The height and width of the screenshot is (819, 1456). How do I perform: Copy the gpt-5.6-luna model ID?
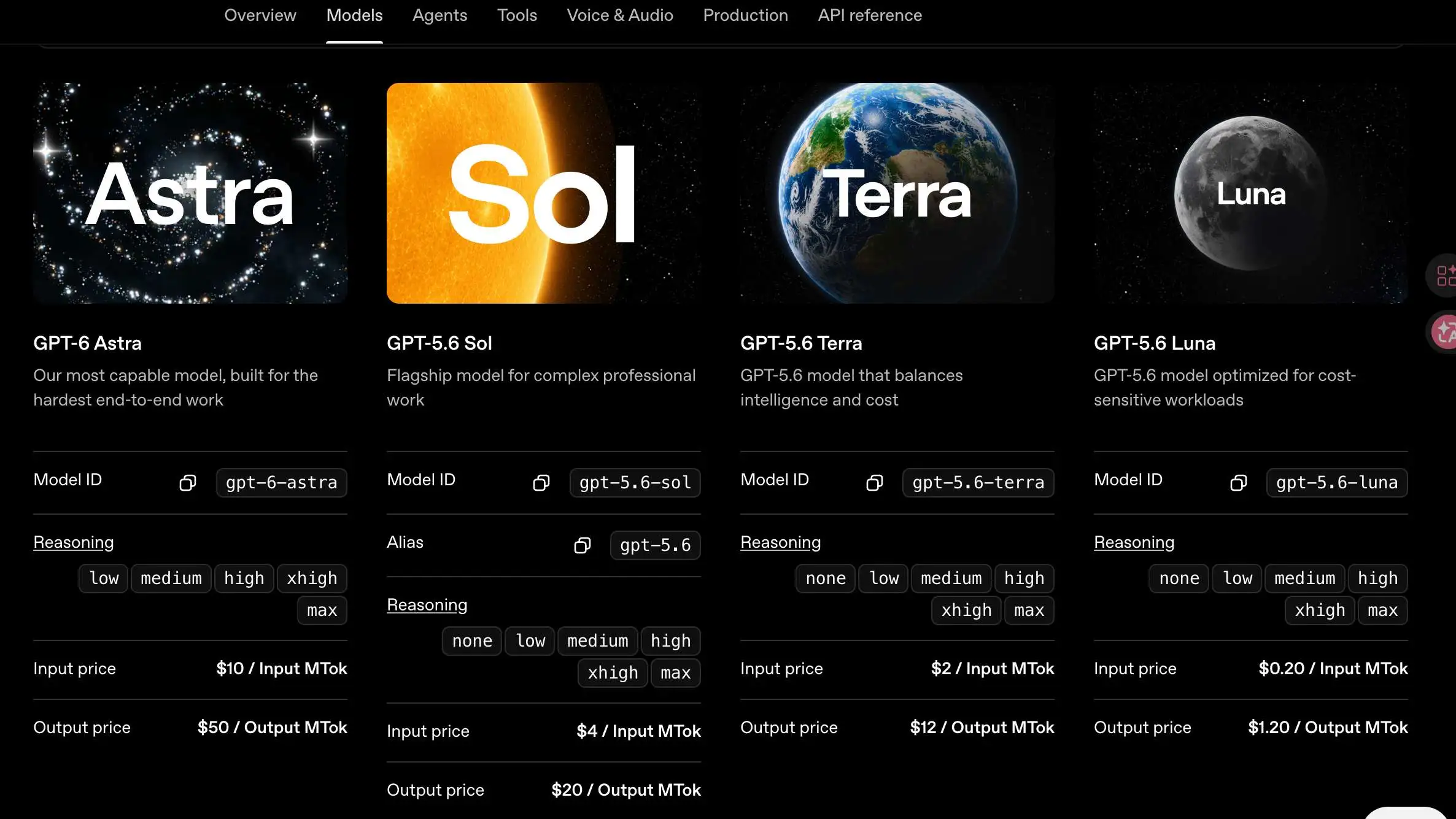(1238, 483)
